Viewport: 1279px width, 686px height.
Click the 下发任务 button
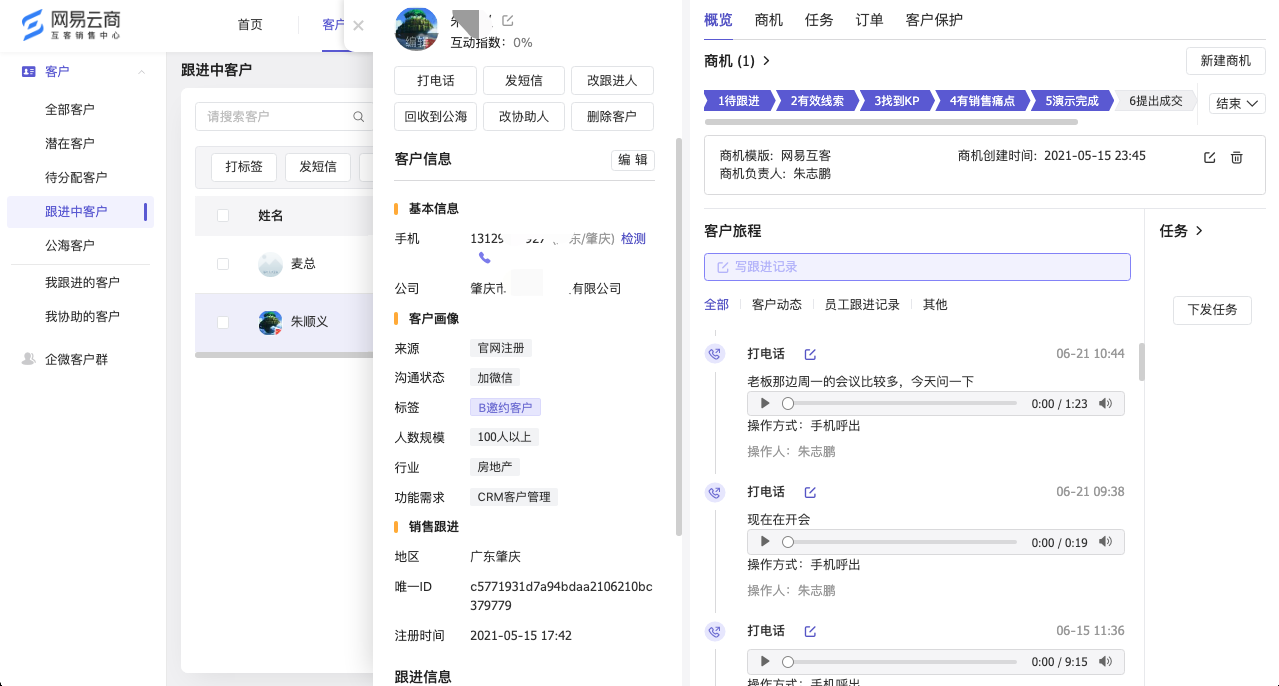(x=1211, y=310)
